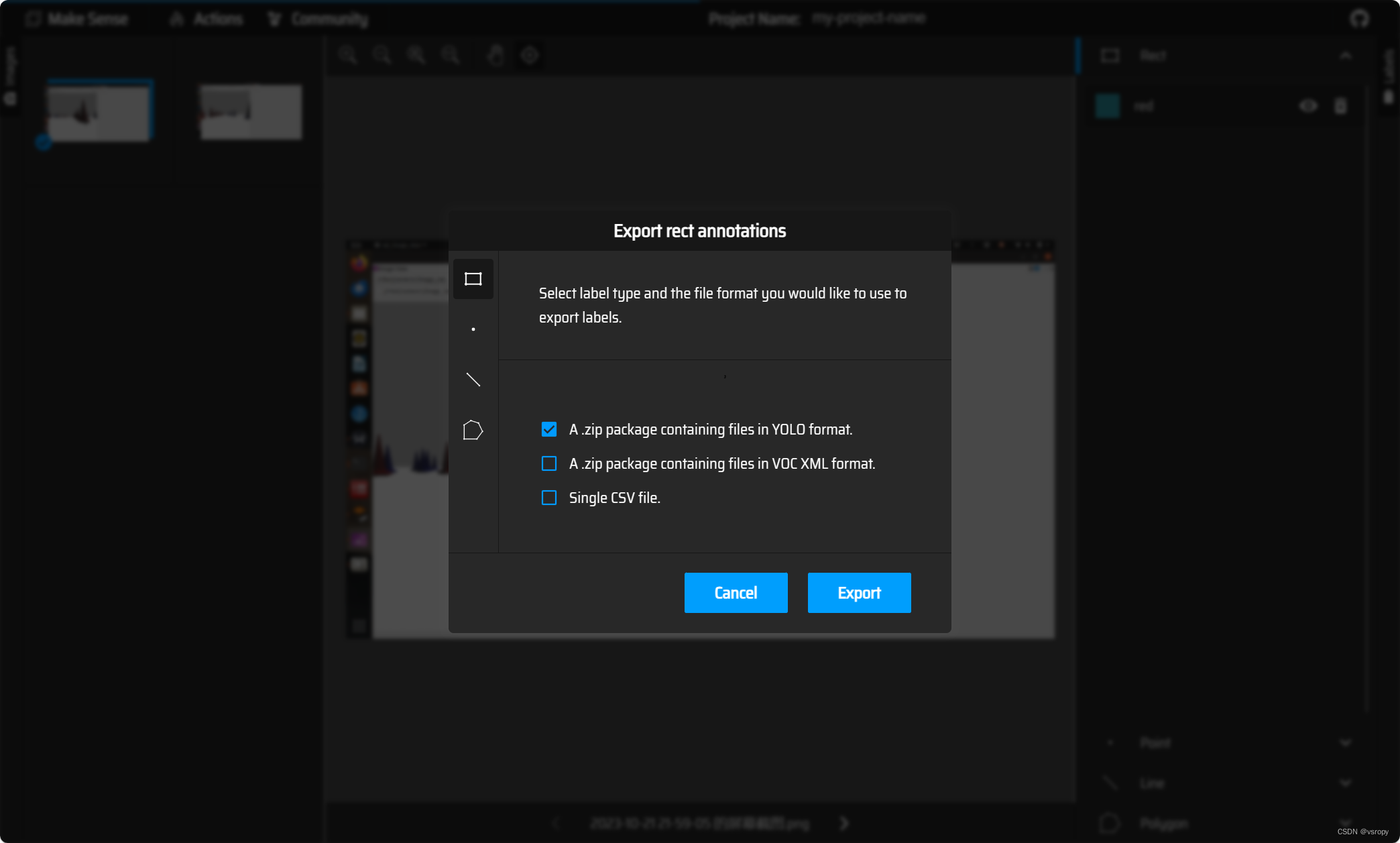The width and height of the screenshot is (1400, 843).
Task: Delete the red label via trash icon
Action: (x=1340, y=106)
